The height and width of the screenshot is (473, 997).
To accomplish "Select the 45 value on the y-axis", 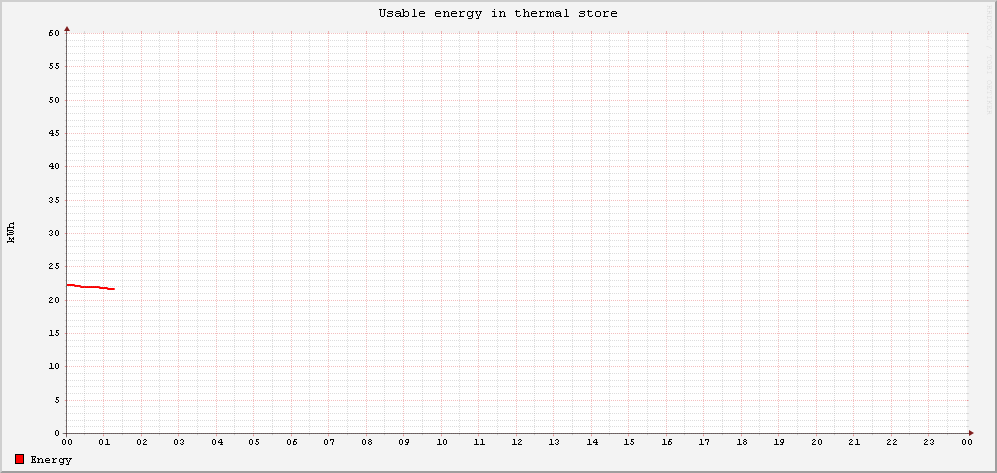I will point(54,133).
